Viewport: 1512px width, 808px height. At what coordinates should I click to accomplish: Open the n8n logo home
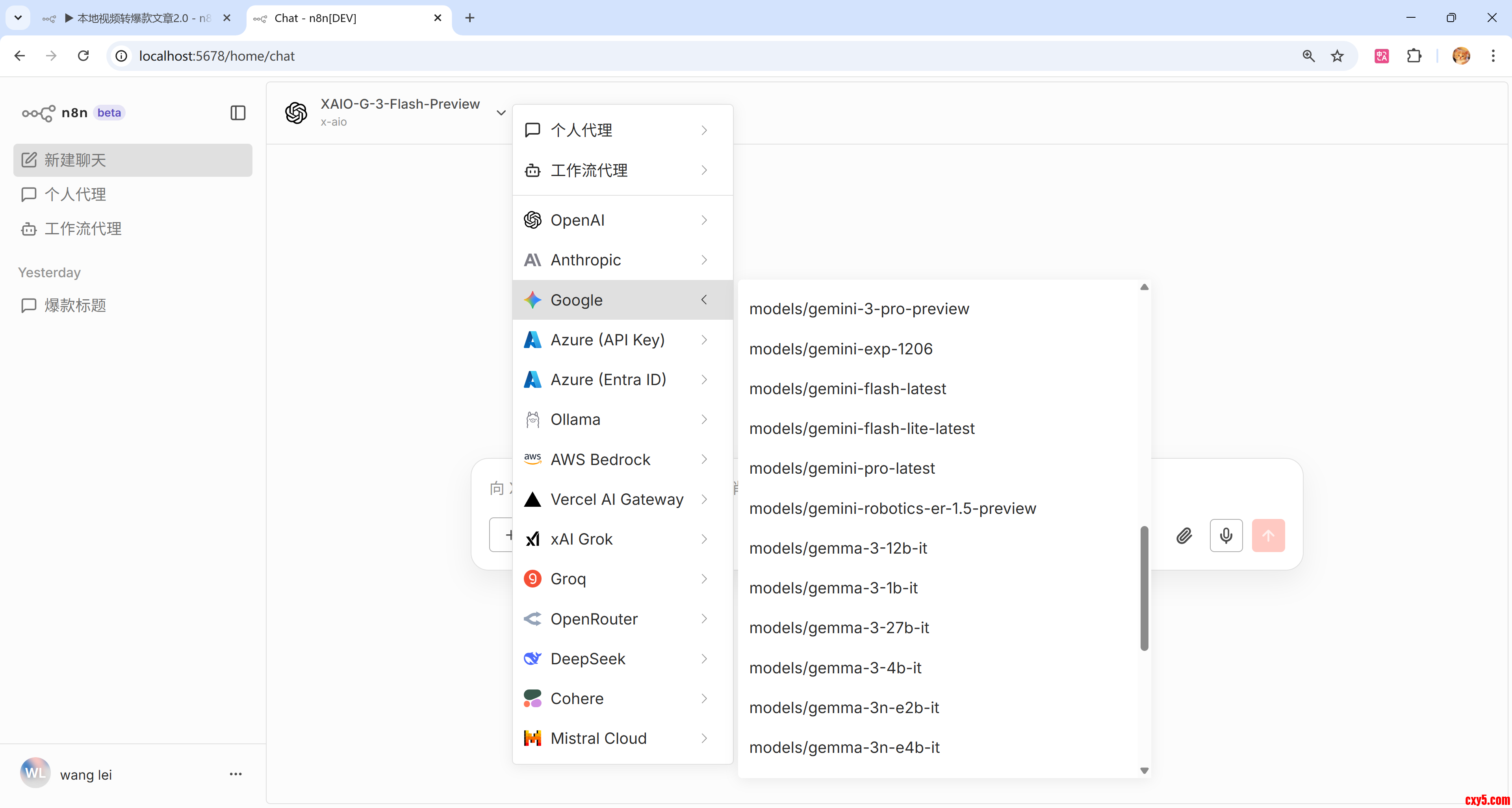tap(39, 113)
